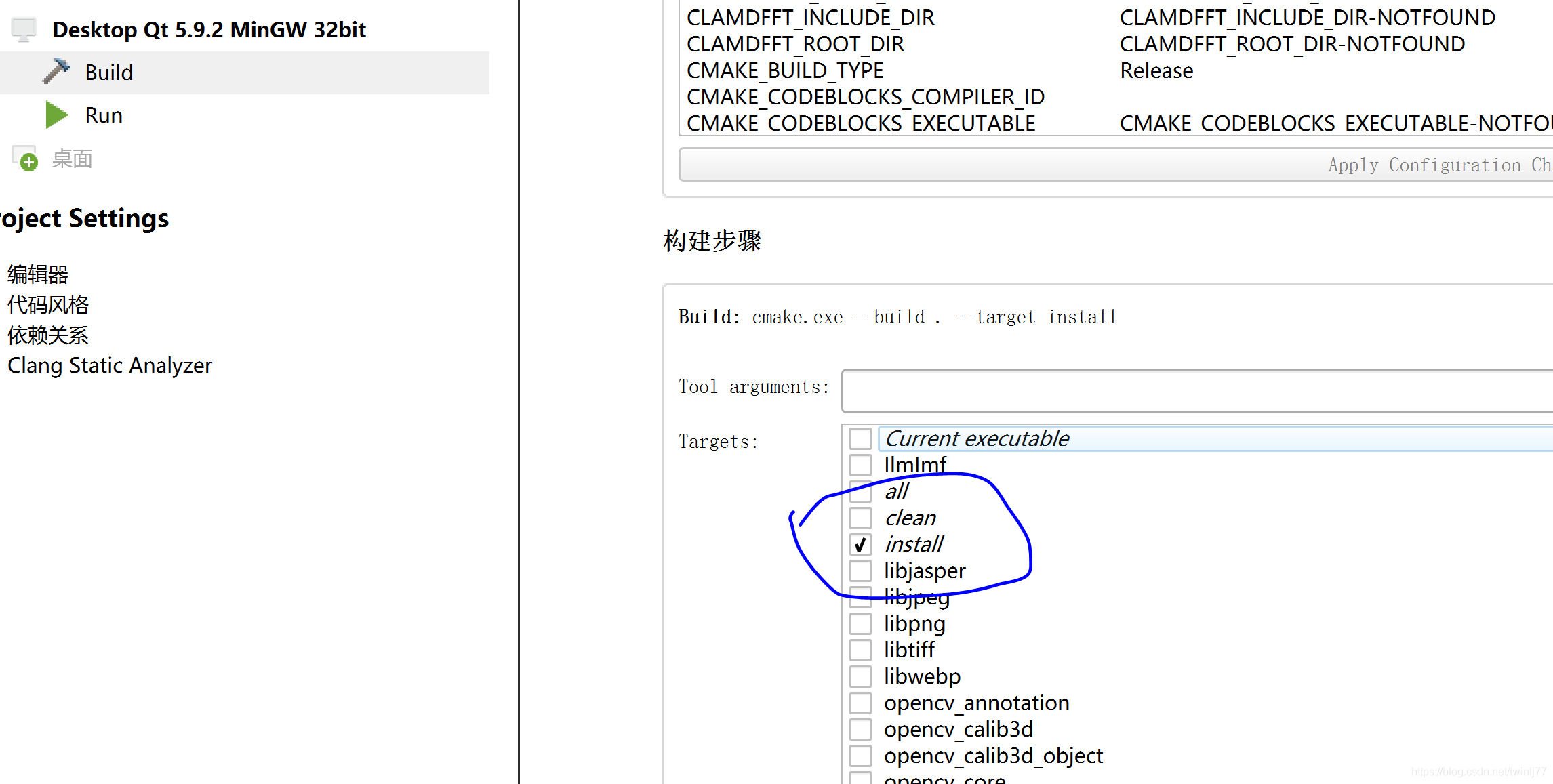Check the libwebp target

tap(860, 676)
